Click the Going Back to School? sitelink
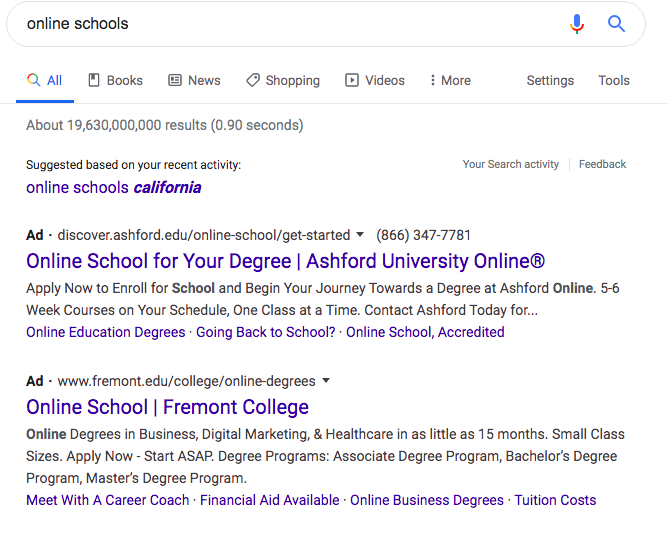This screenshot has height=534, width=668. click(265, 332)
